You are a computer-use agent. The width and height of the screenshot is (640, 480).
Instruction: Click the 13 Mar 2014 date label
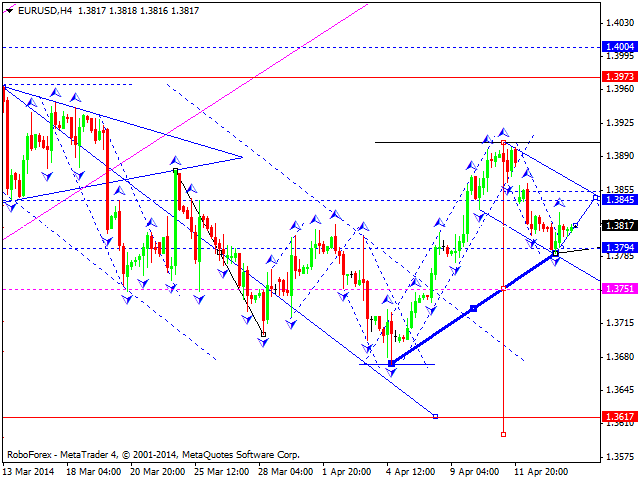point(29,471)
